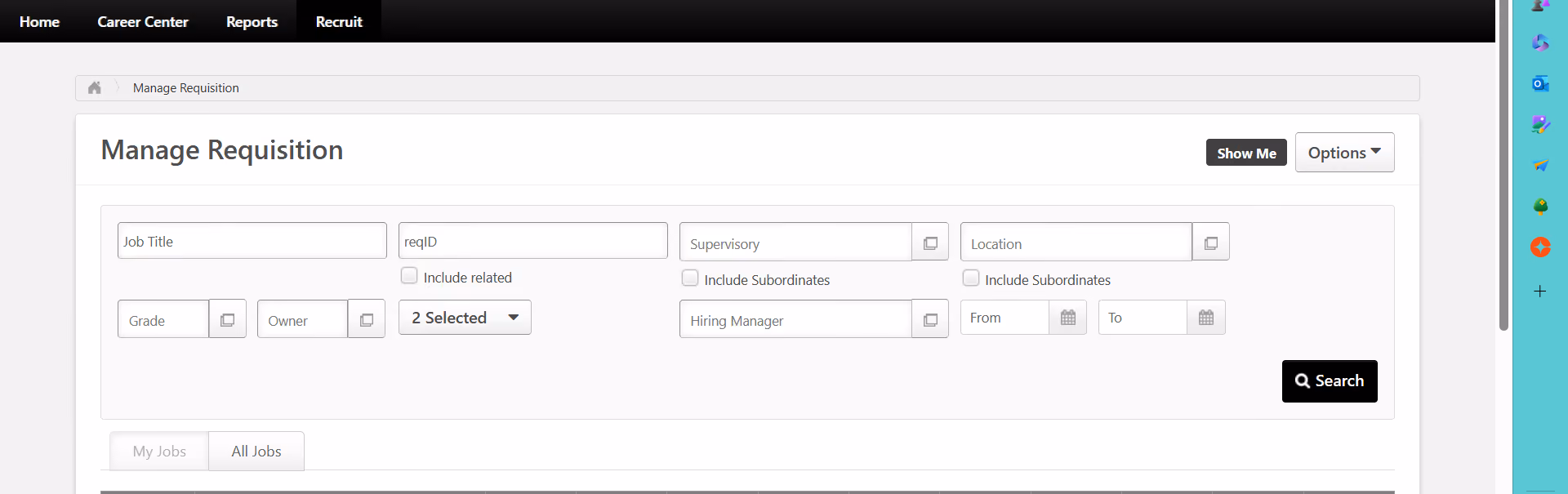Open the Grade lookup picker icon
The image size is (1568, 494).
point(228,319)
